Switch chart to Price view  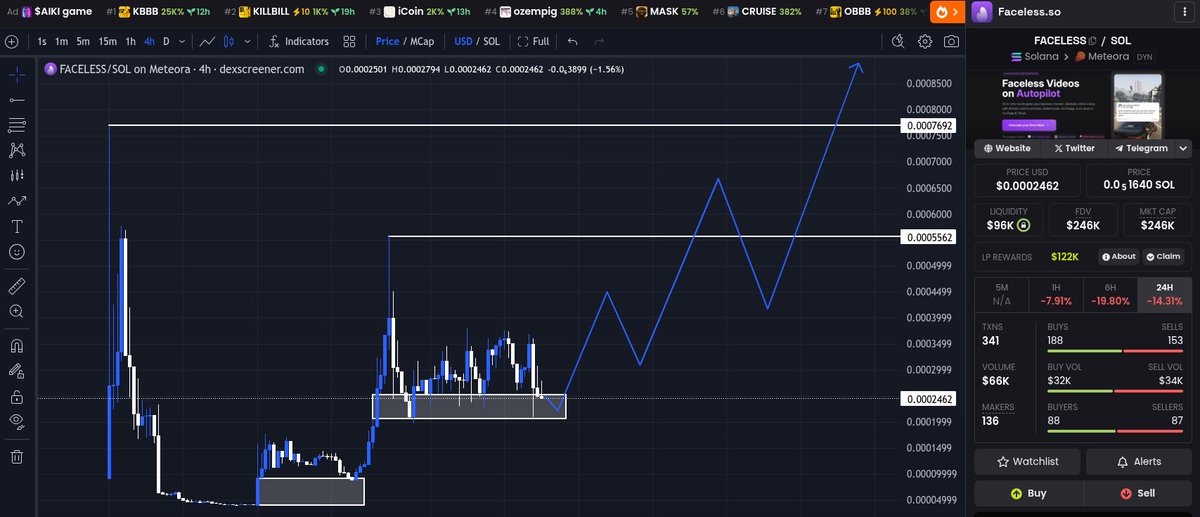click(x=387, y=41)
